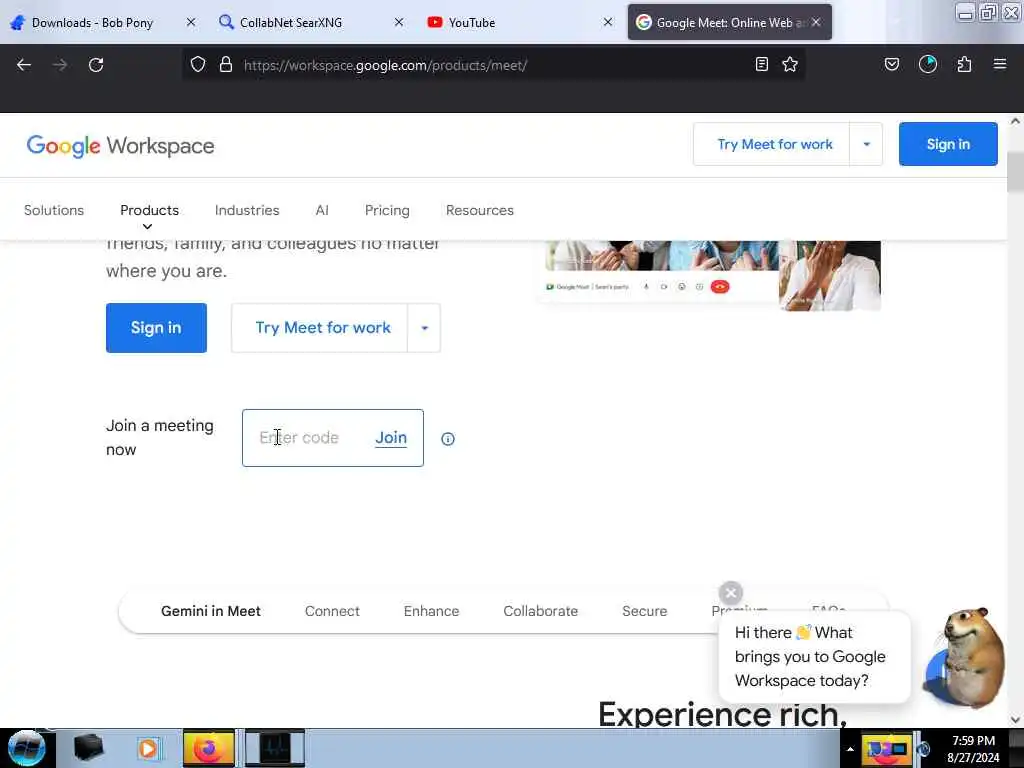Open the Firefox account circle icon

tap(927, 64)
